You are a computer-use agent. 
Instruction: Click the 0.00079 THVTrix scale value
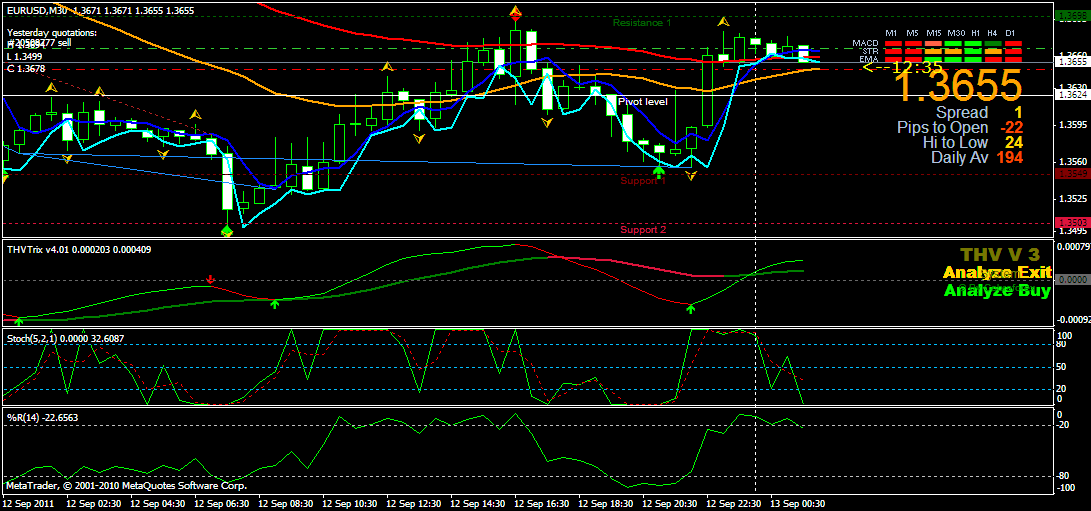point(1072,246)
